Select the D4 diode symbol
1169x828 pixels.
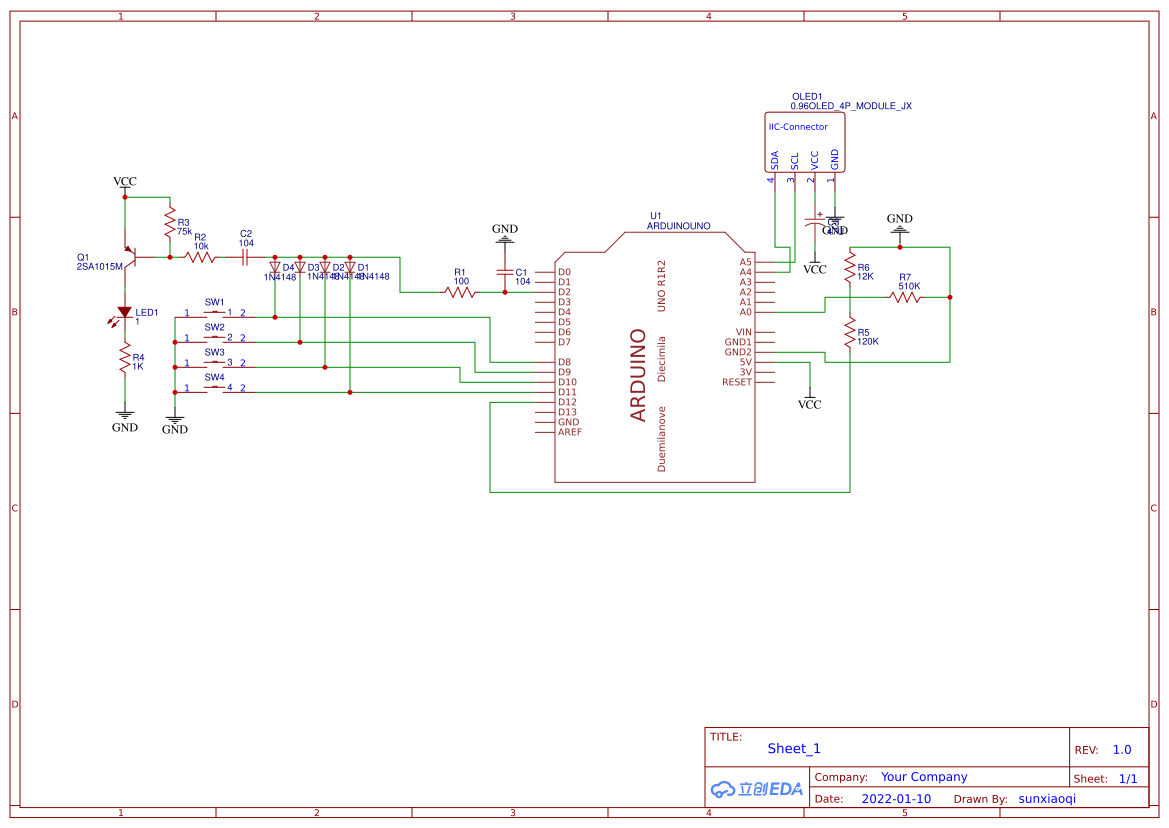[x=274, y=267]
